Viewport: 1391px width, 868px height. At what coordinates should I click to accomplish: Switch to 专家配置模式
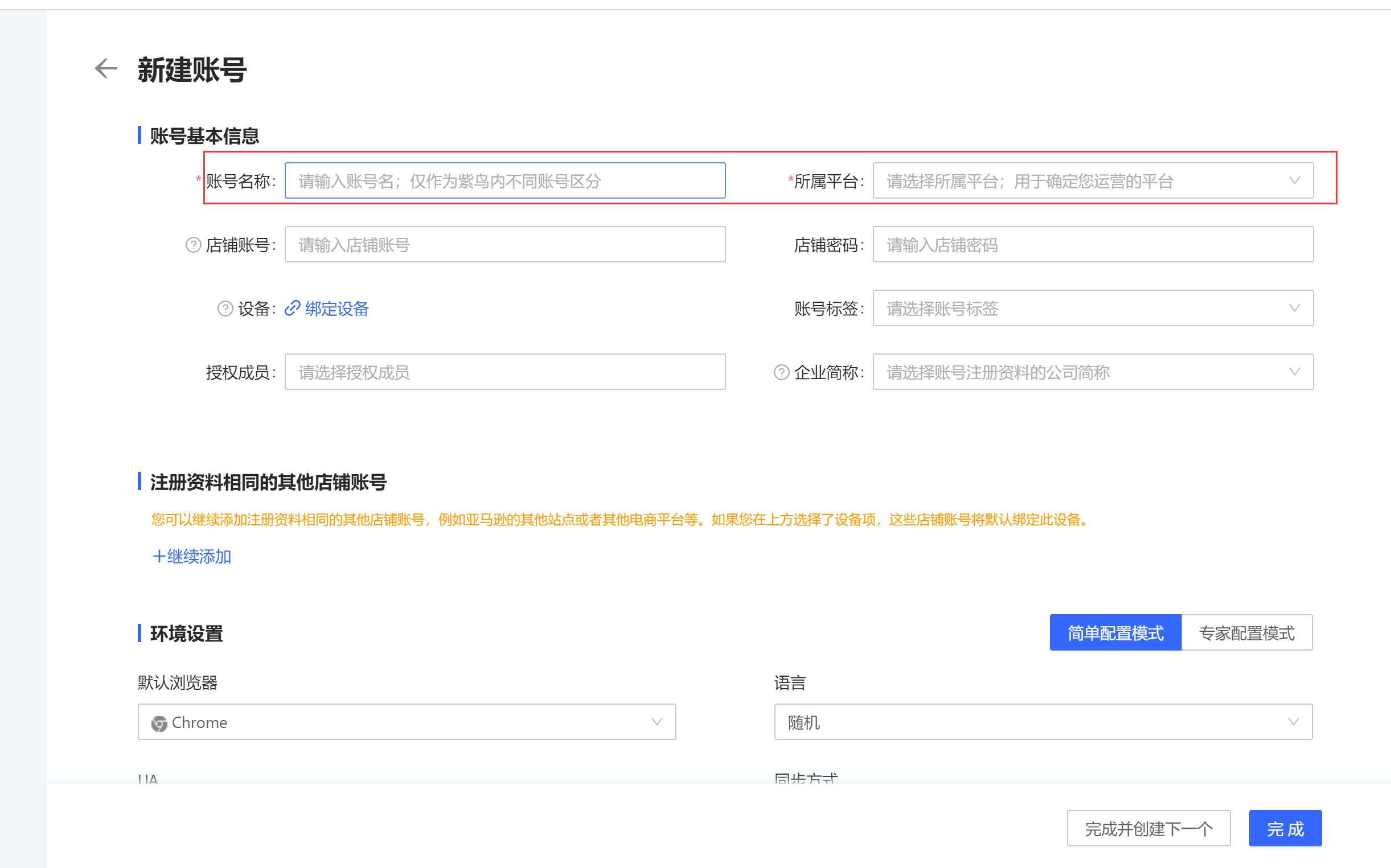point(1246,632)
